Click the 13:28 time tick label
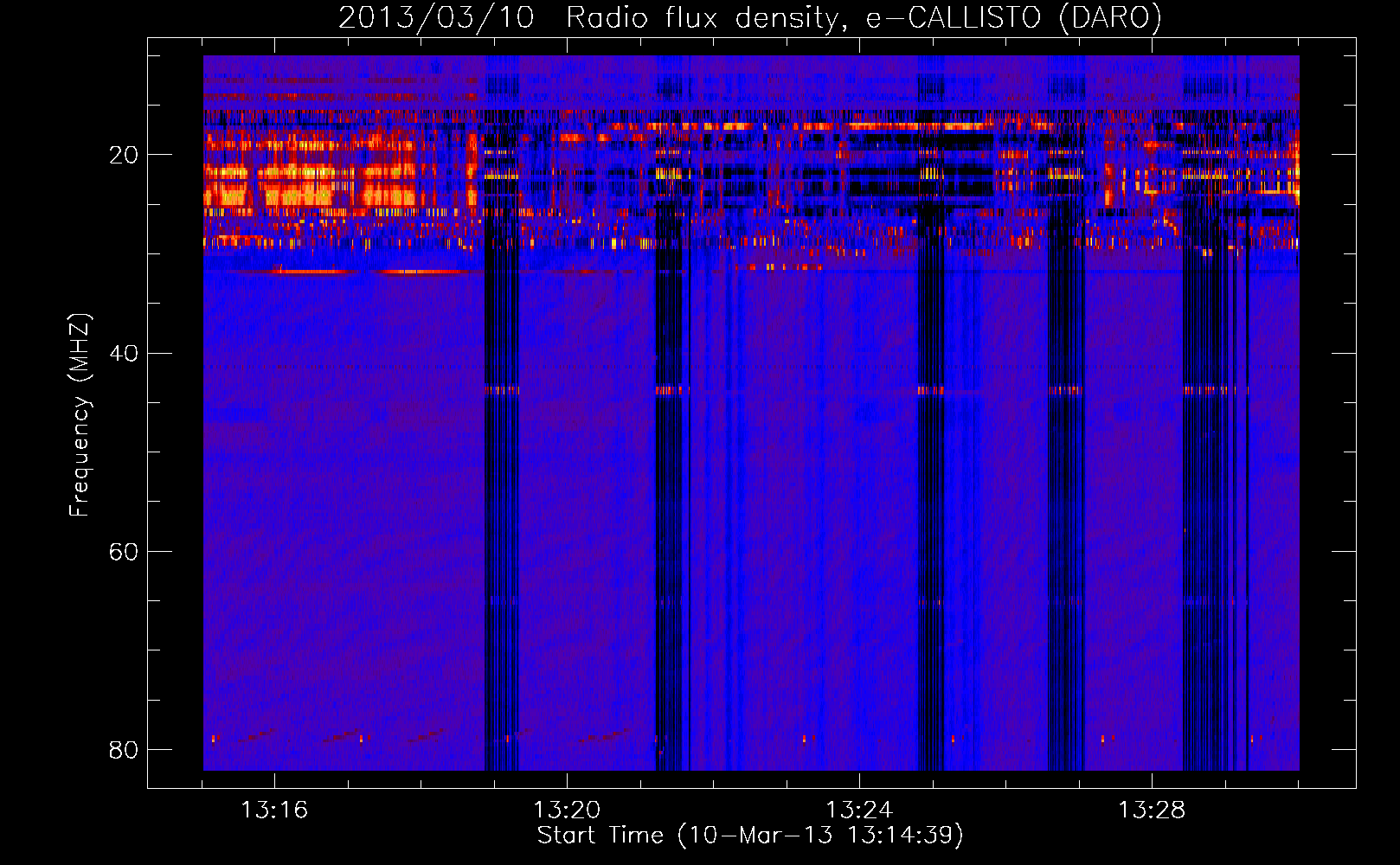Viewport: 1400px width, 865px height. [x=1152, y=811]
